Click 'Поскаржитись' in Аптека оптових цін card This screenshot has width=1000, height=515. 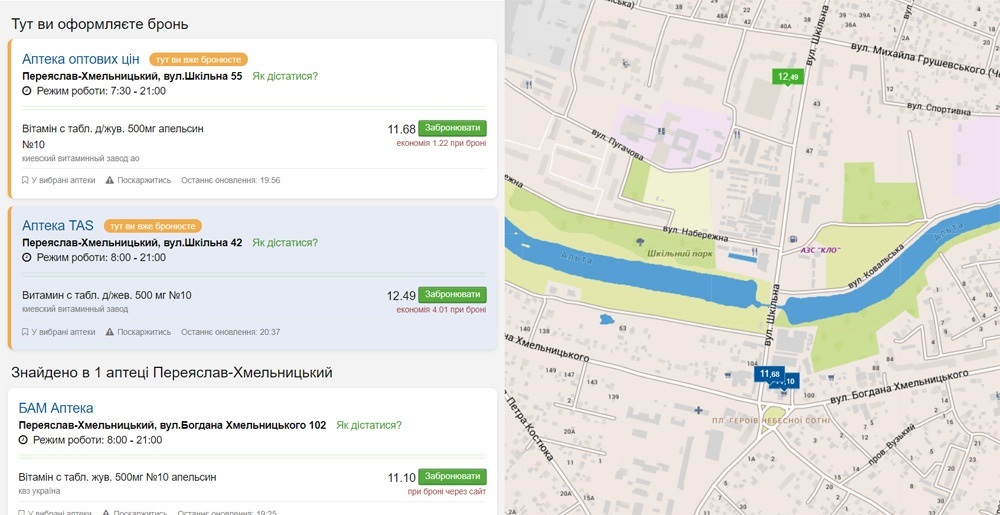144,180
